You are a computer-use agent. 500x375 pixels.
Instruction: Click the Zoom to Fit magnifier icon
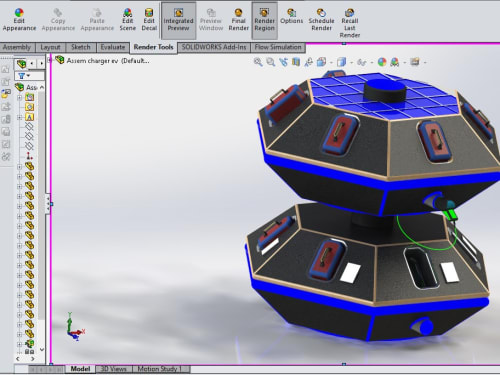click(258, 62)
